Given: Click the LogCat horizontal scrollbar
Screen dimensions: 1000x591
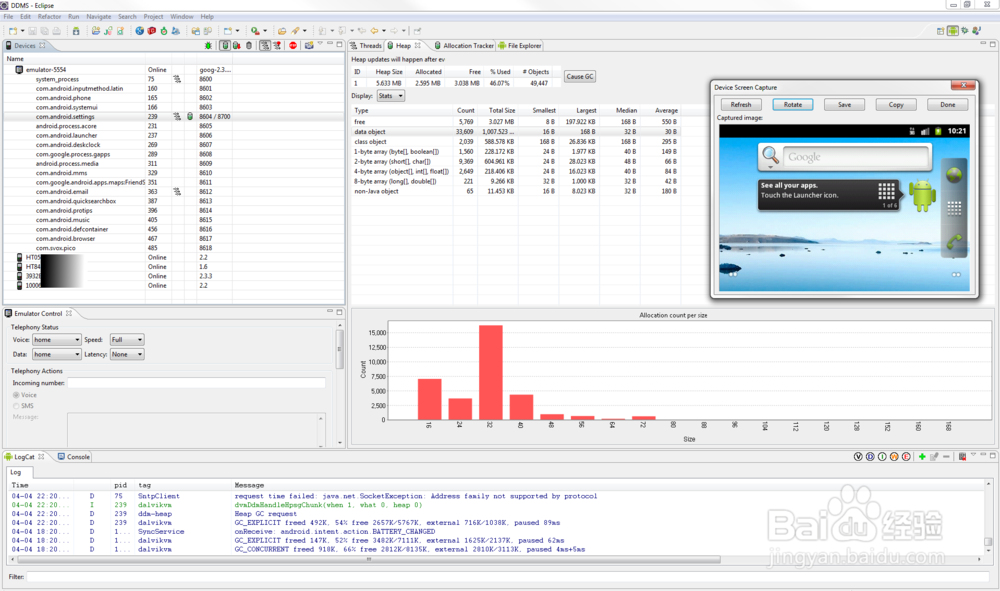Looking at the screenshot, I should pyautogui.click(x=369, y=559).
